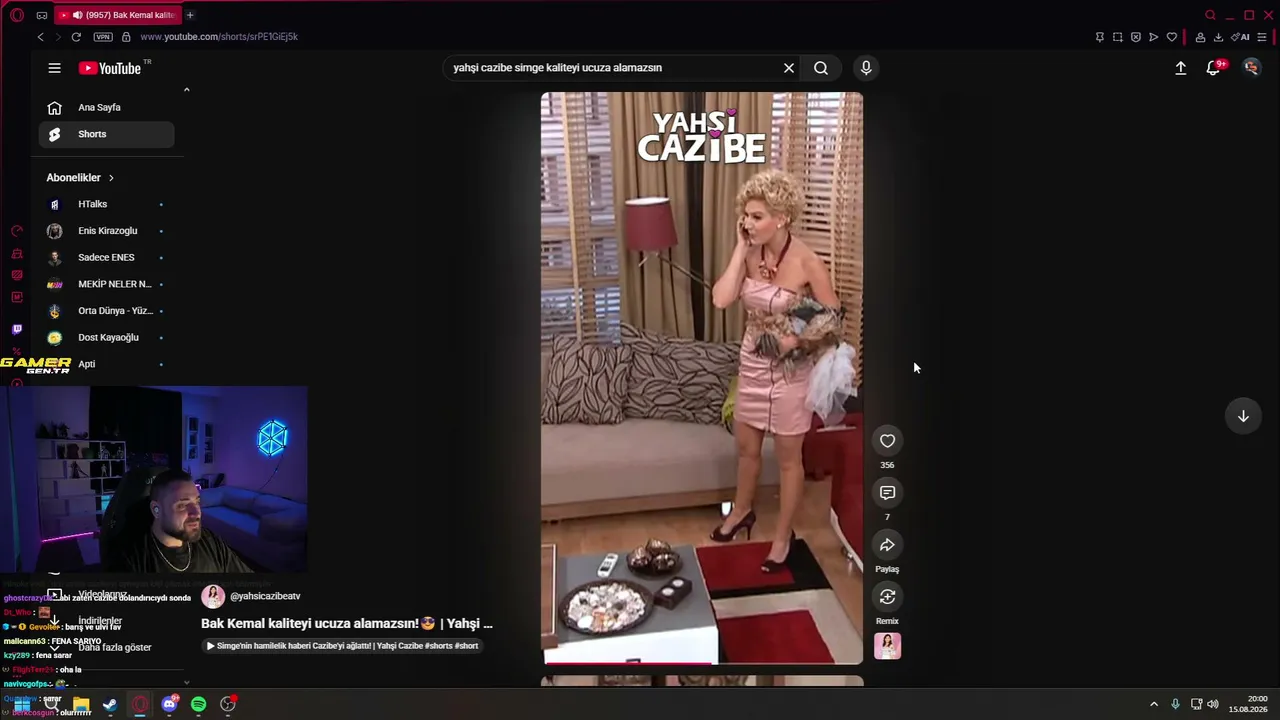Image resolution: width=1280 pixels, height=720 pixels.
Task: Take a snapshot with Opera toolbar
Action: 1118,37
